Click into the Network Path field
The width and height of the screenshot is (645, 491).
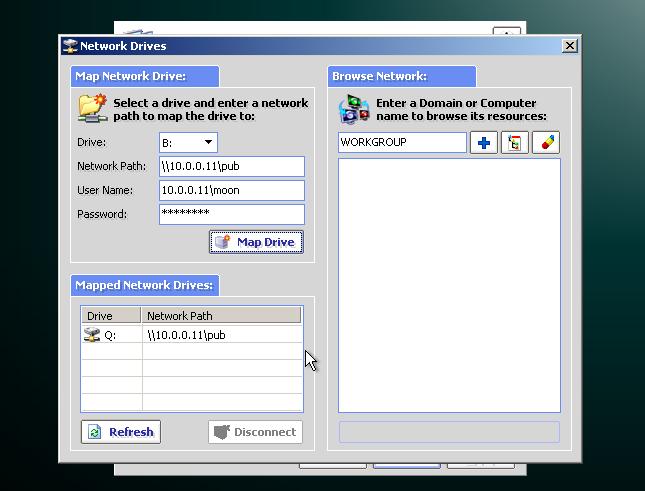coord(231,167)
